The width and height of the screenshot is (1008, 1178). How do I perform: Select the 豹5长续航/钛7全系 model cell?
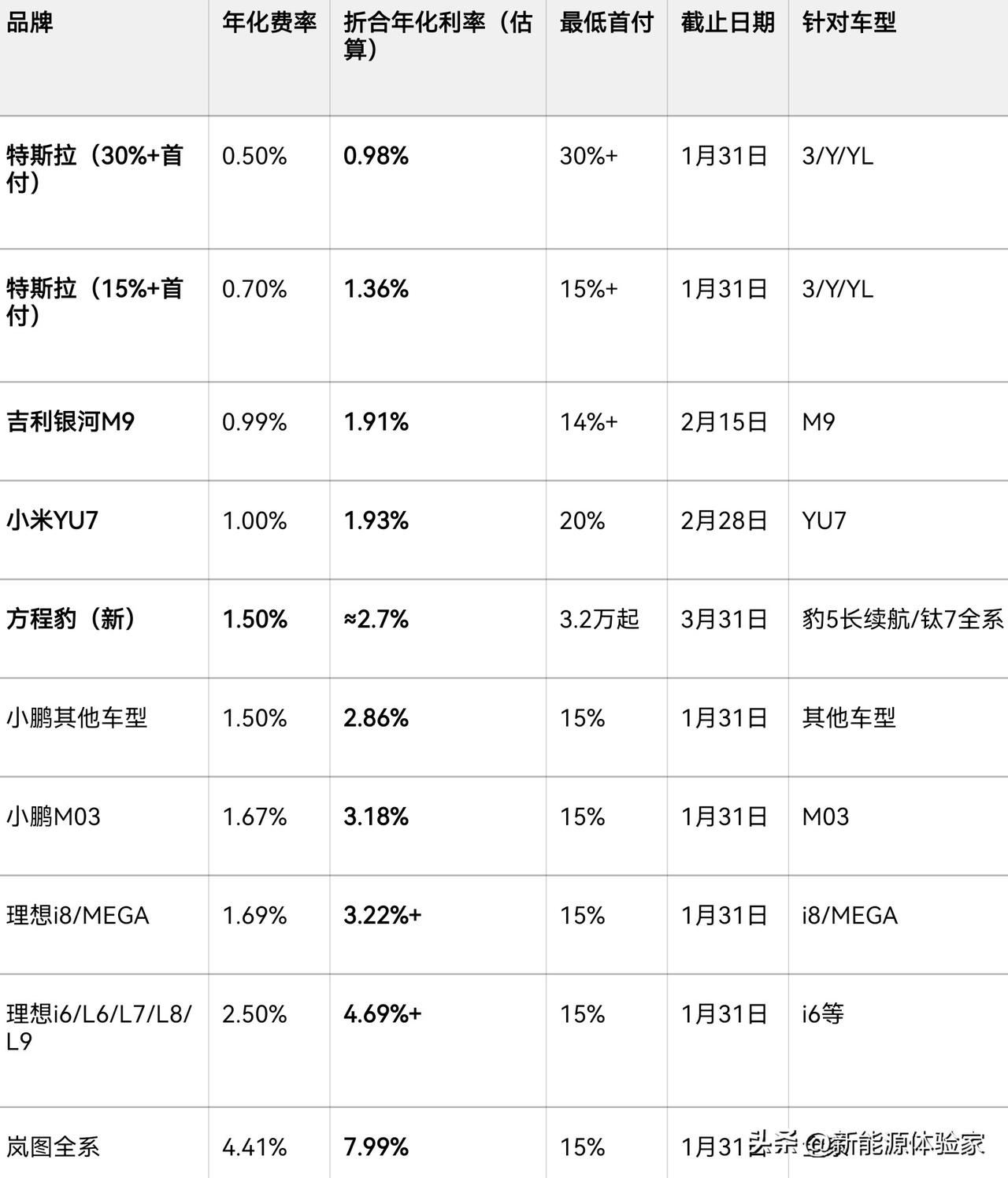tap(903, 619)
